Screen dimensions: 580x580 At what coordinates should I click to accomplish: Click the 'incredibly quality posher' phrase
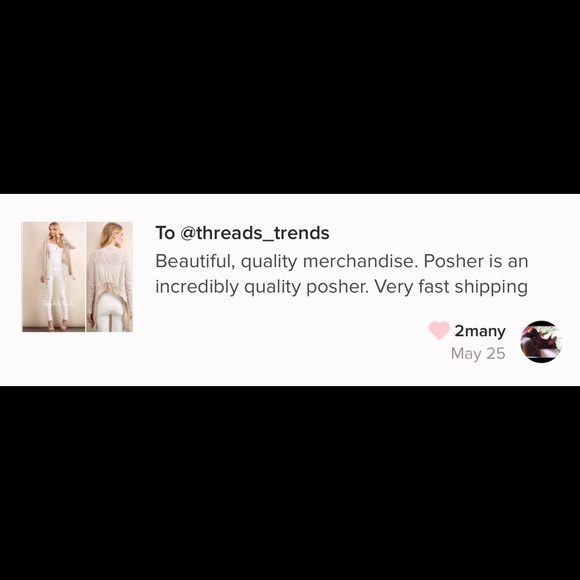pyautogui.click(x=262, y=287)
